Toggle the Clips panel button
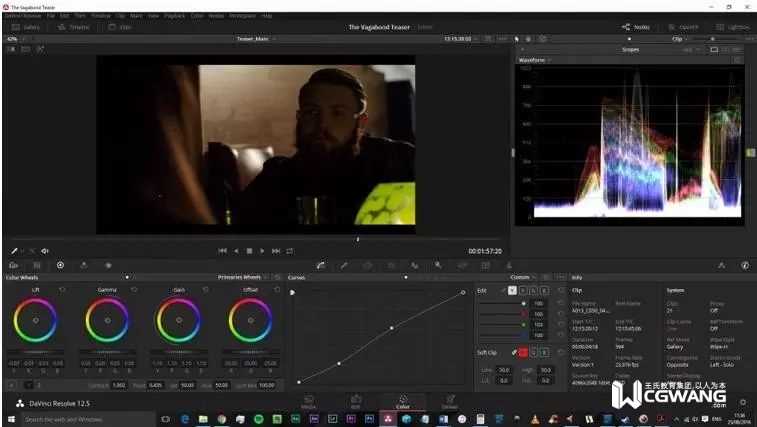The height and width of the screenshot is (427, 757). [x=120, y=27]
